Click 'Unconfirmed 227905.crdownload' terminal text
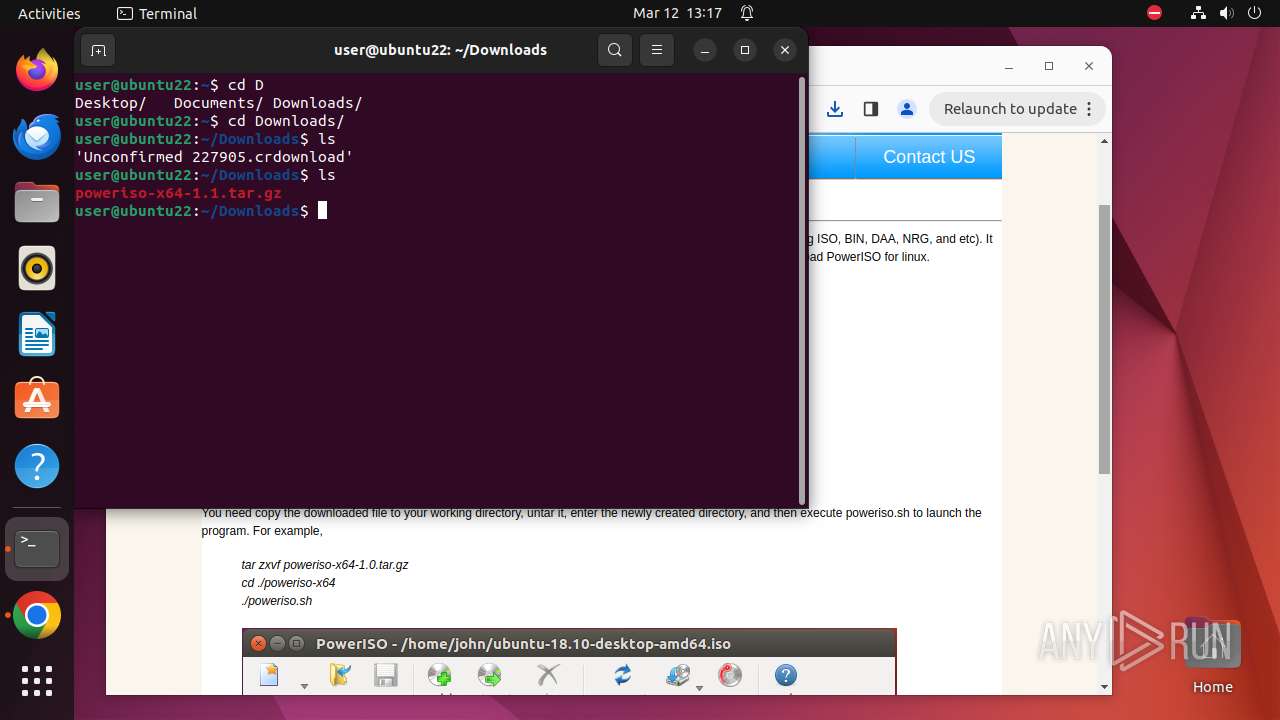Viewport: 1280px width, 720px height. [x=214, y=157]
